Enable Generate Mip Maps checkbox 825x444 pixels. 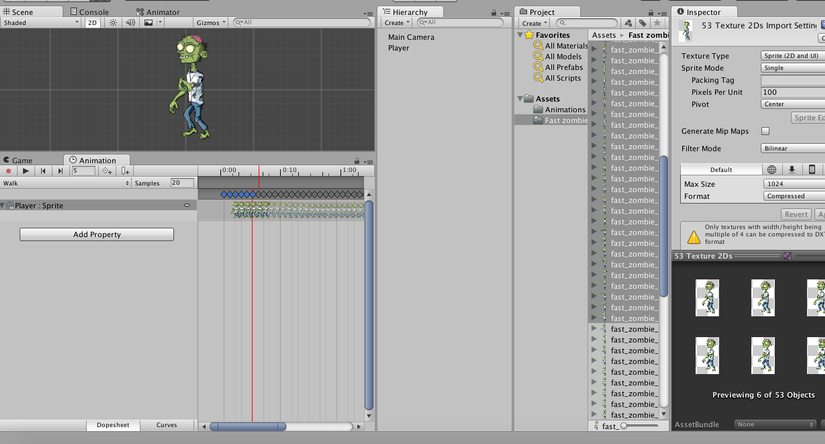(766, 131)
